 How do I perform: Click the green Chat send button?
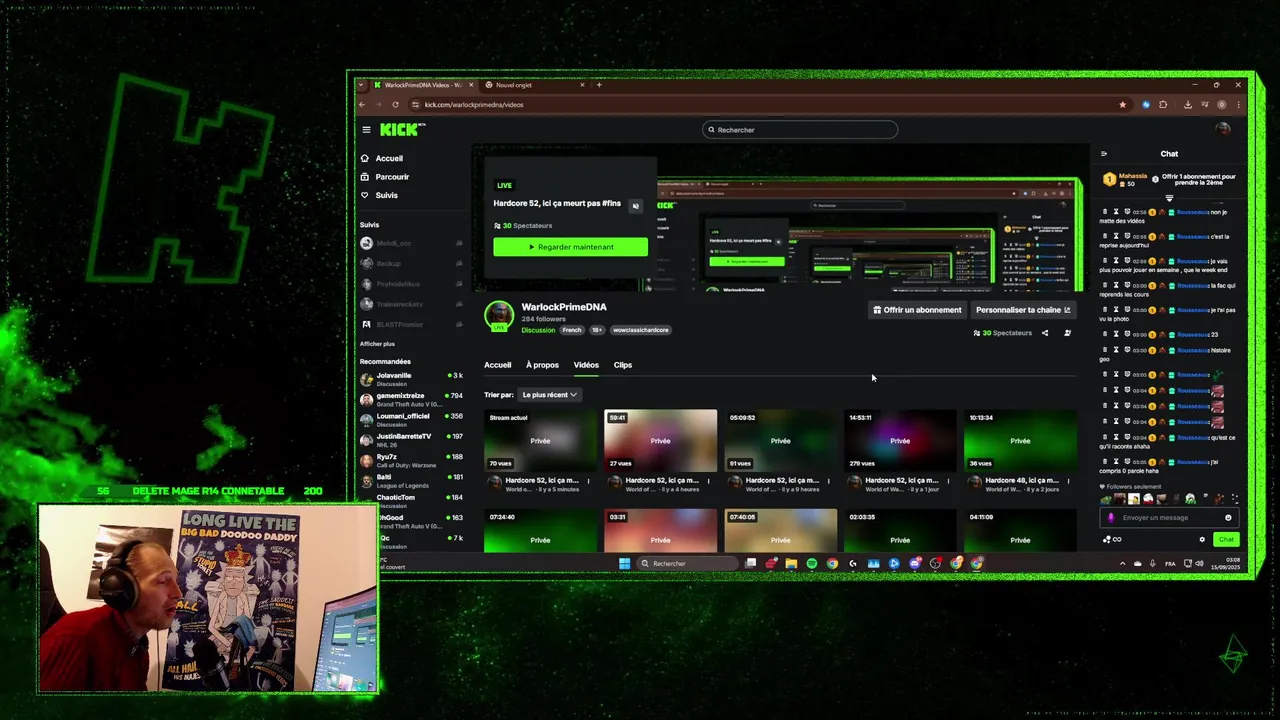[x=1226, y=540]
